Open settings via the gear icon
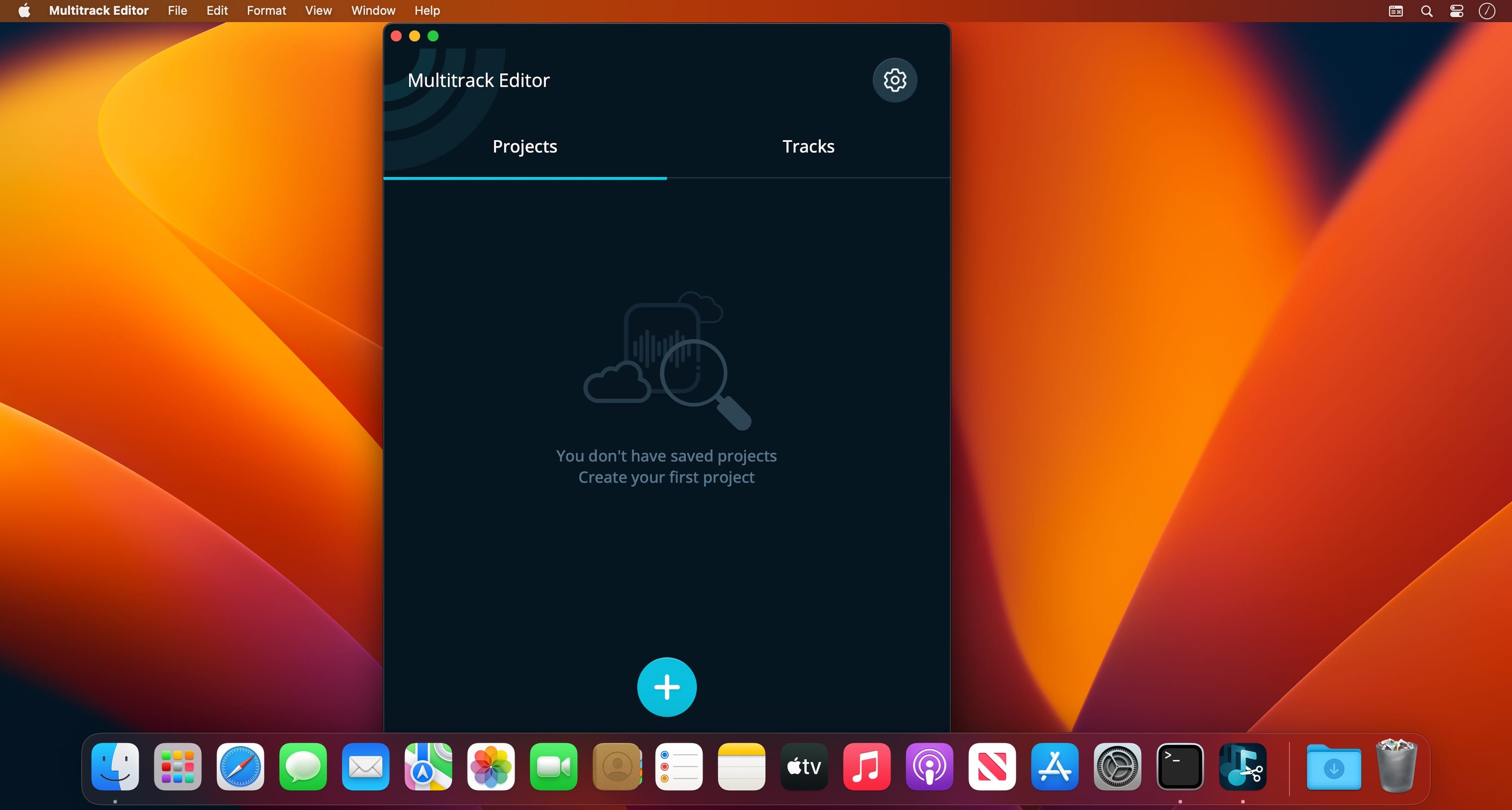This screenshot has height=810, width=1512. pyautogui.click(x=894, y=80)
